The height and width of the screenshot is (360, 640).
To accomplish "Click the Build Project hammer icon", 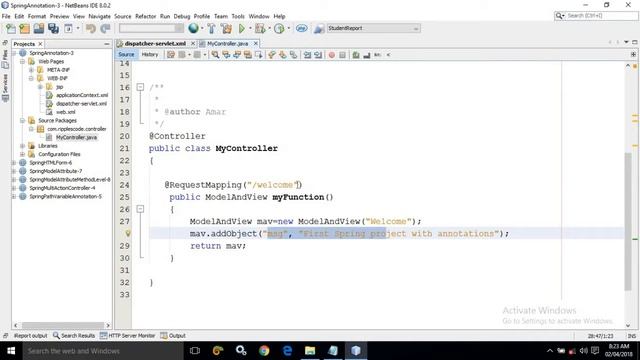I will click(x=211, y=28).
